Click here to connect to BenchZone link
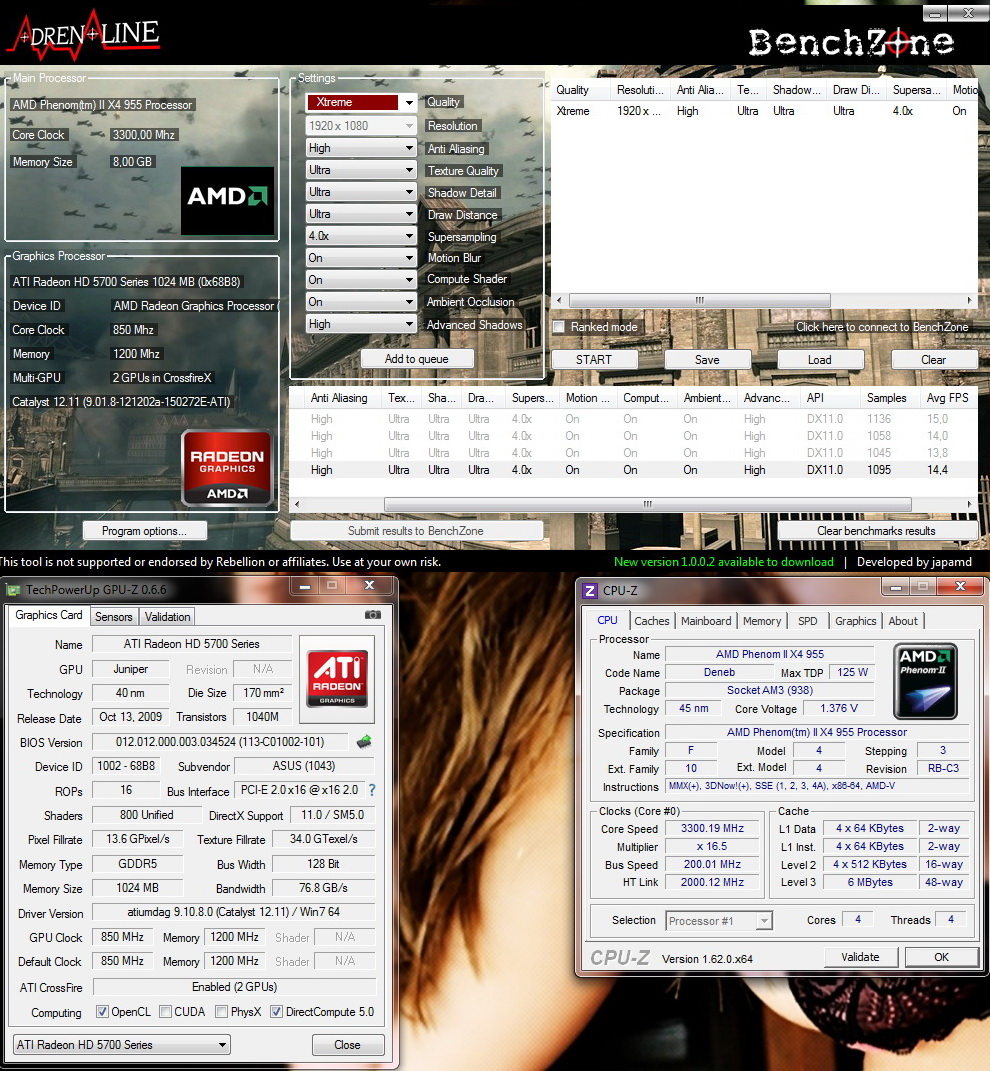 882,326
